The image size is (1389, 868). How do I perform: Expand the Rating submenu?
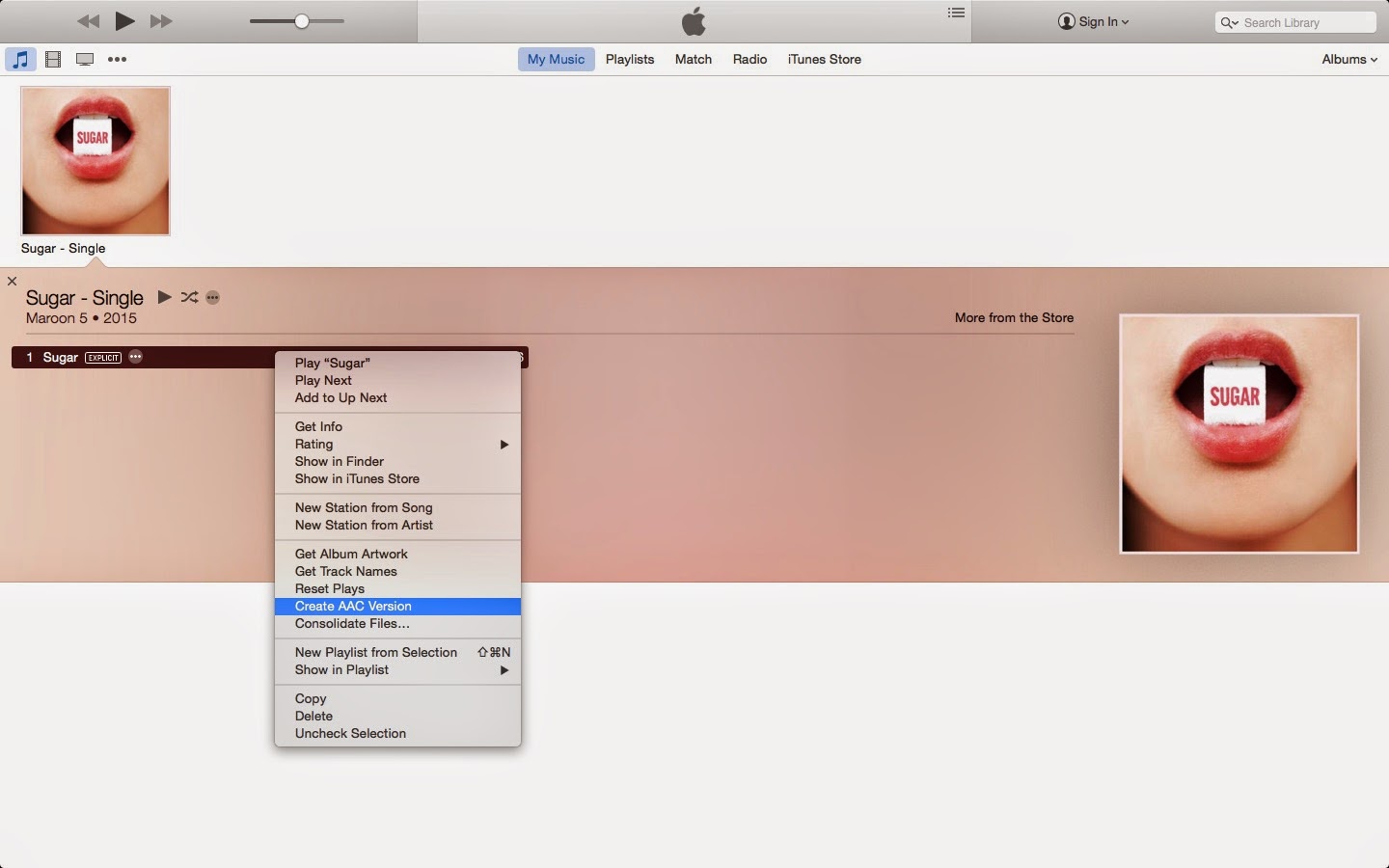pyautogui.click(x=397, y=444)
